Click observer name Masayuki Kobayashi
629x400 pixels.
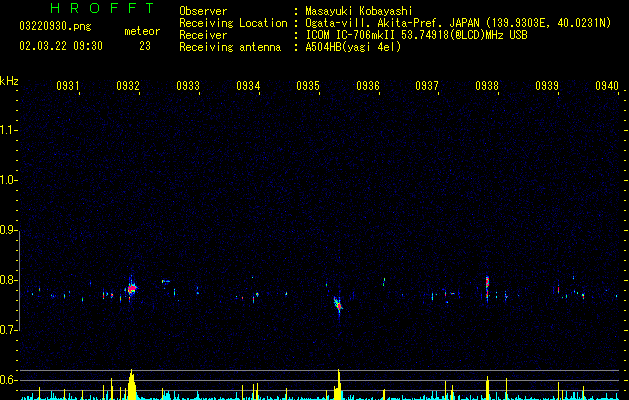coord(359,11)
